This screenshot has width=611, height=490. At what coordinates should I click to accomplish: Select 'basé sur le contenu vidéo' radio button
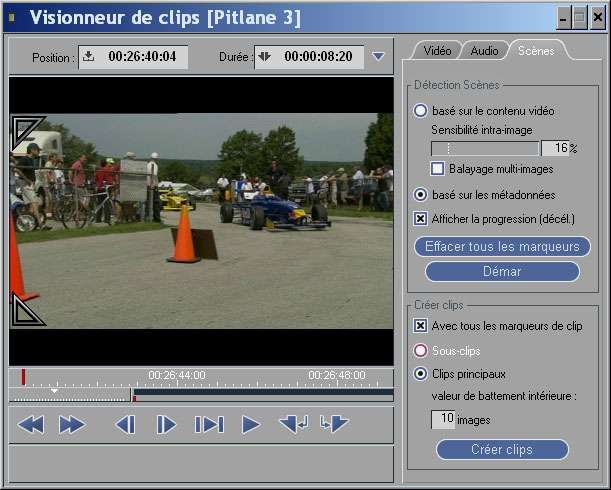(x=420, y=111)
